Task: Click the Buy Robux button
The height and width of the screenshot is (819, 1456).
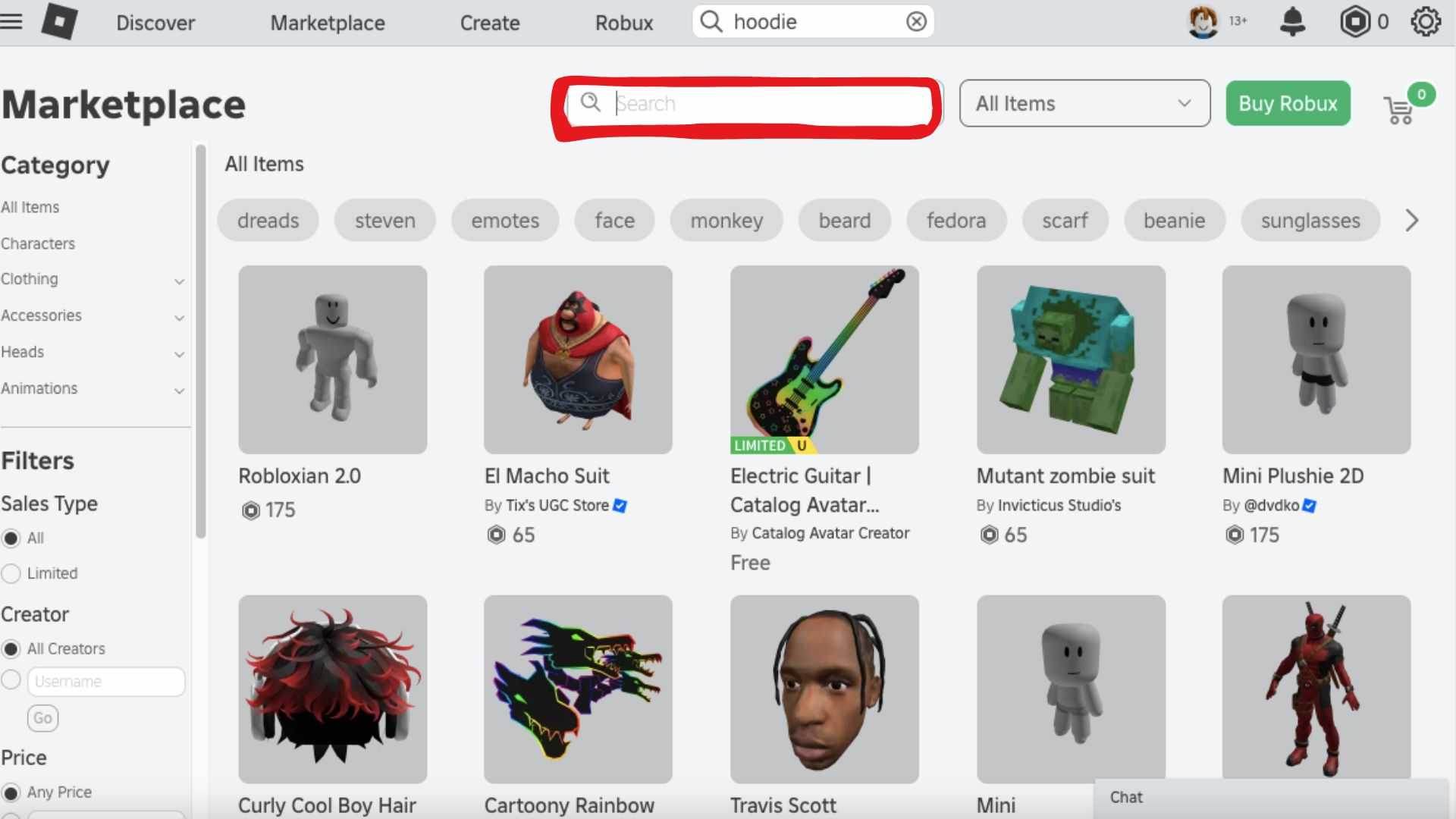Action: tap(1288, 103)
